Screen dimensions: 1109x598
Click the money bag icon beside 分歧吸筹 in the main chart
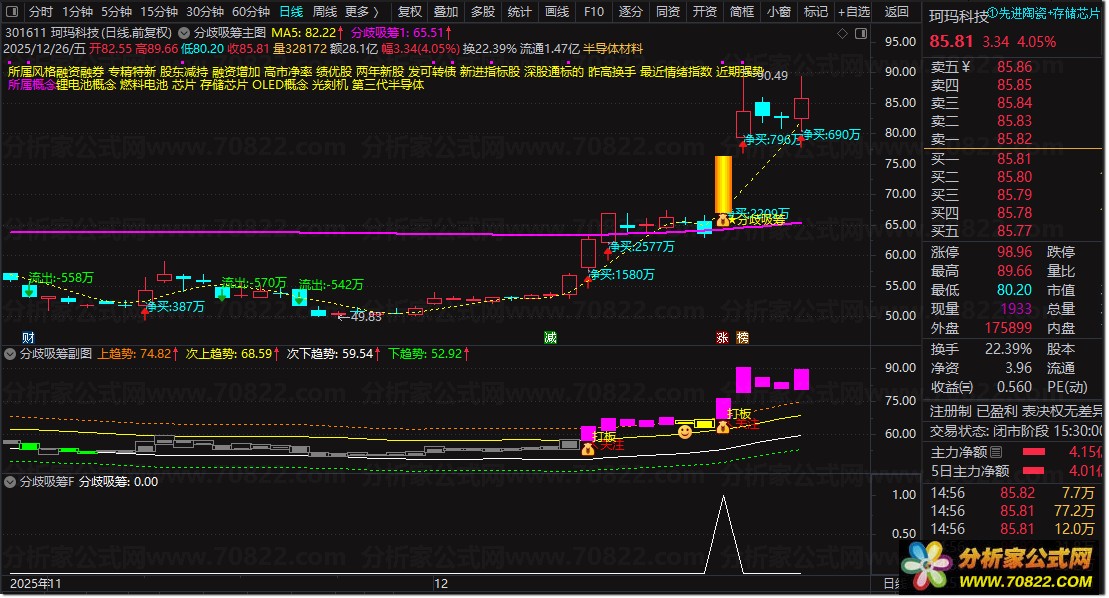tap(722, 221)
